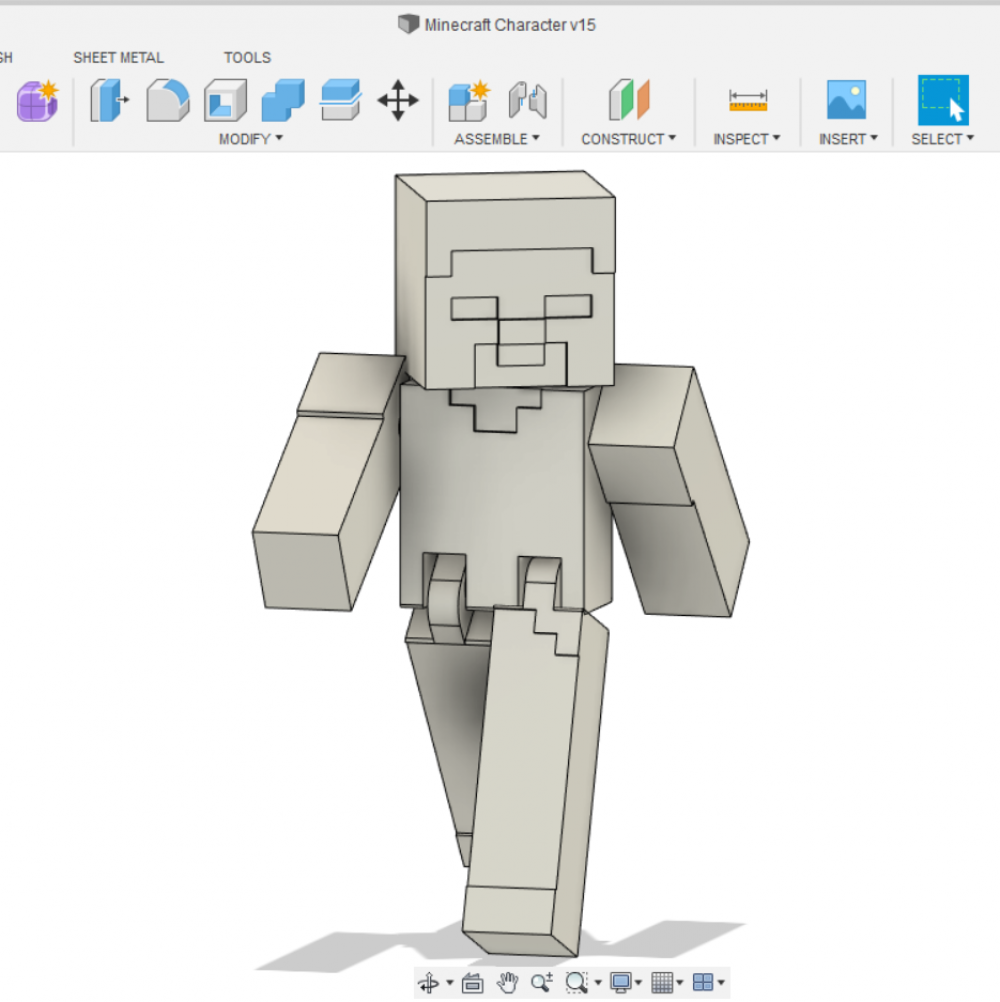1000x1002 pixels.
Task: Open the SELECT dropdown menu
Action: [x=942, y=139]
